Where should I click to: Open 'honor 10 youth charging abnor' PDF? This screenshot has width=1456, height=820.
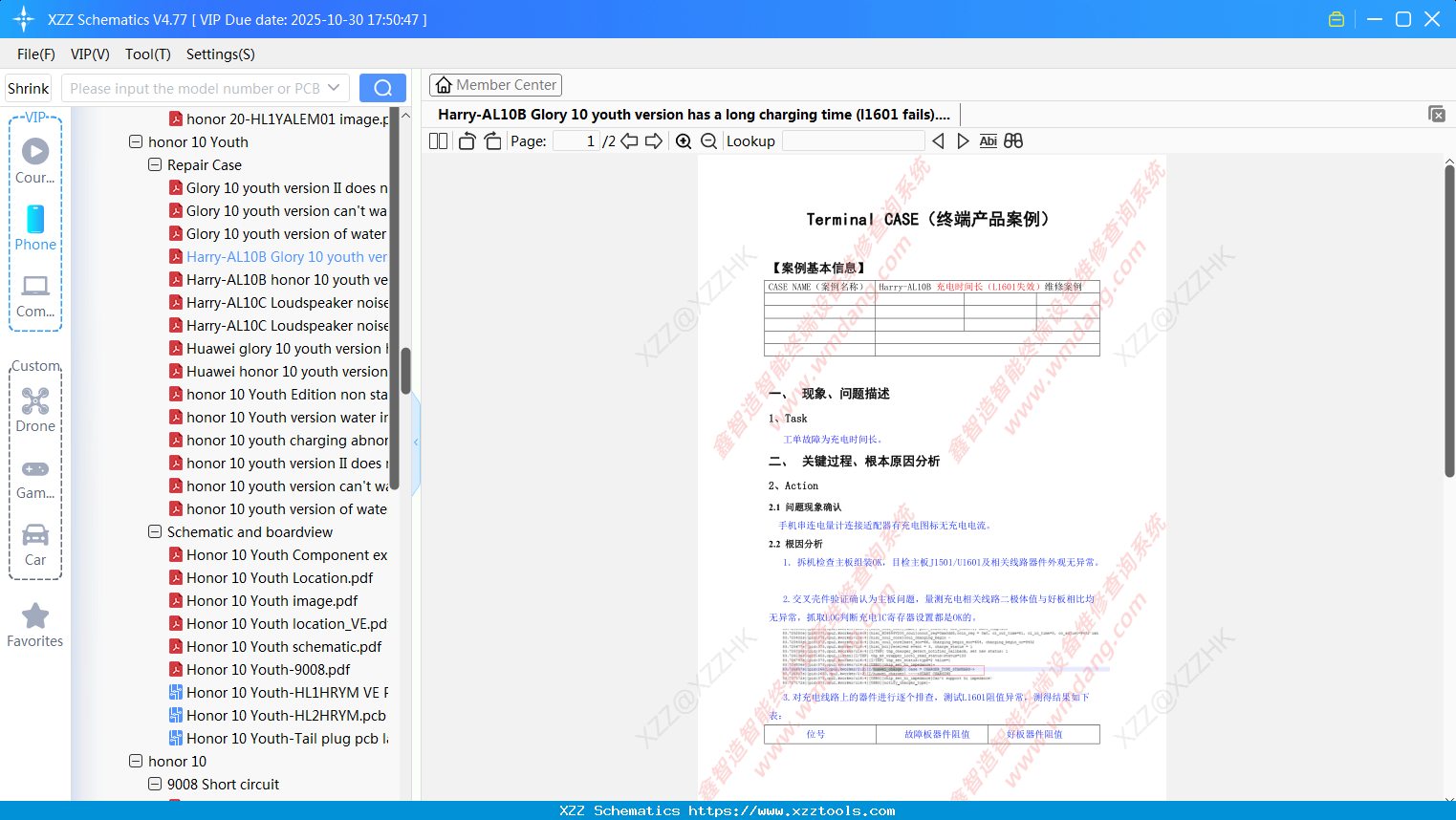[x=279, y=440]
